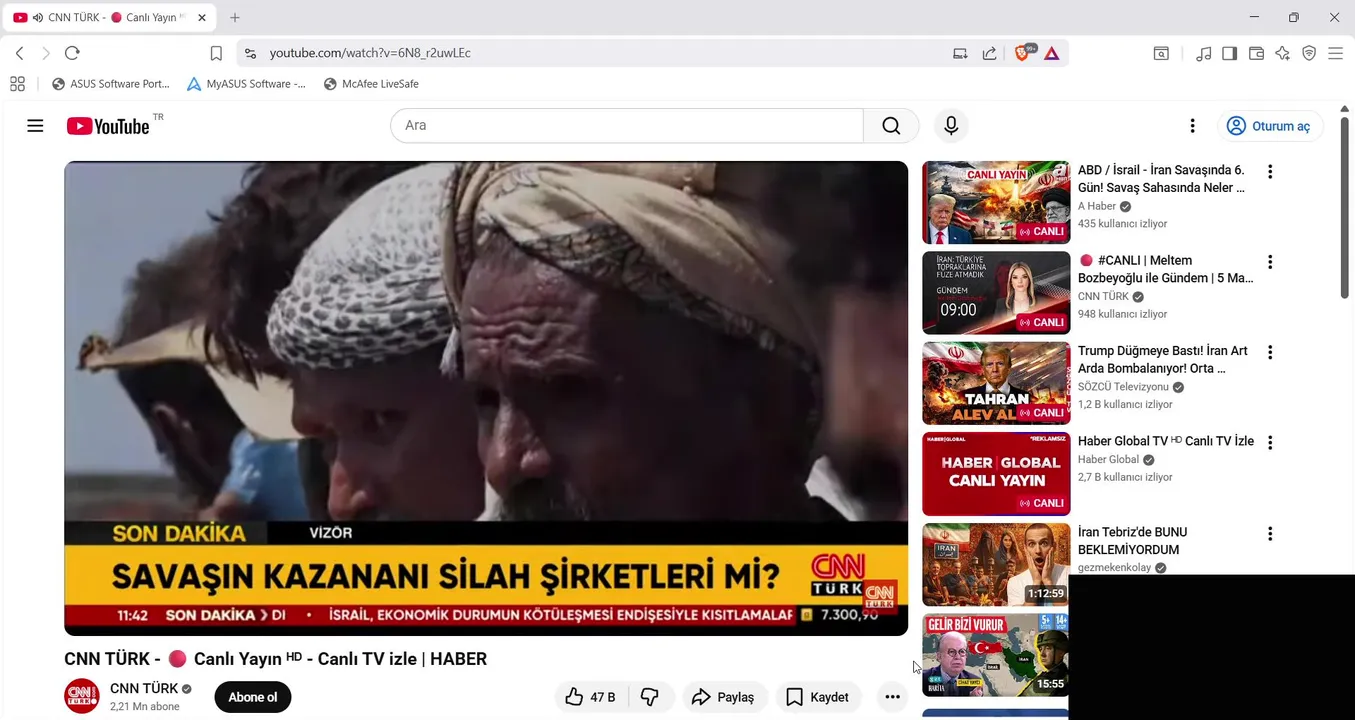Open Brave Wallet icon
Viewport: 1355px width, 720px height.
click(1257, 53)
